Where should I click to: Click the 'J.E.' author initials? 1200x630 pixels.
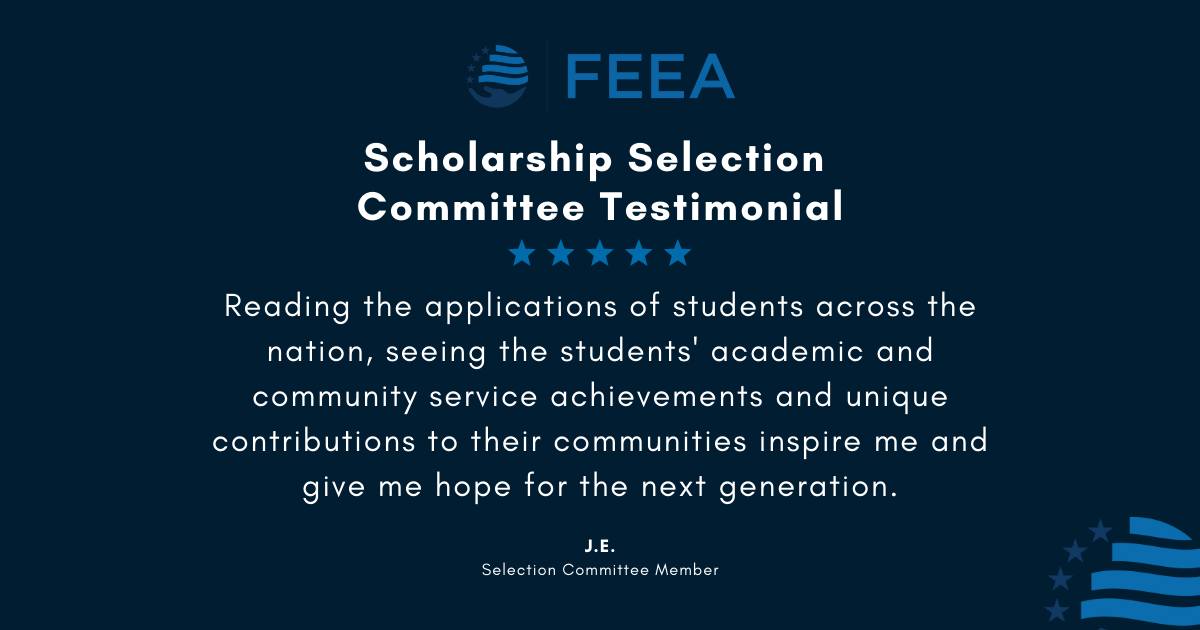click(600, 546)
